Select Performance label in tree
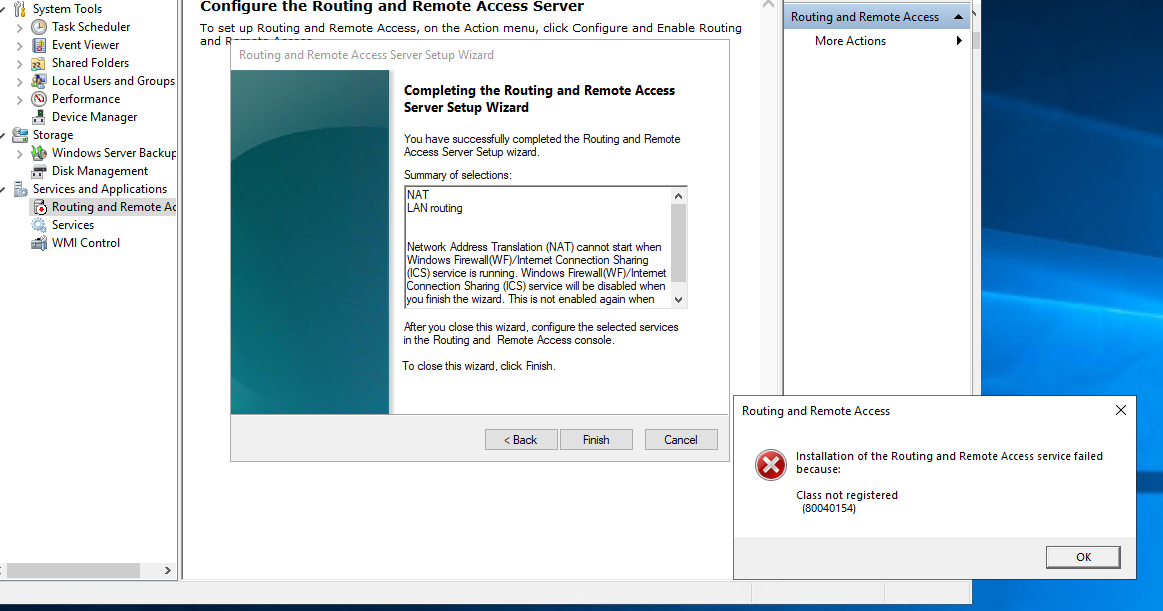Screen dimensions: 1163x611 [86, 99]
